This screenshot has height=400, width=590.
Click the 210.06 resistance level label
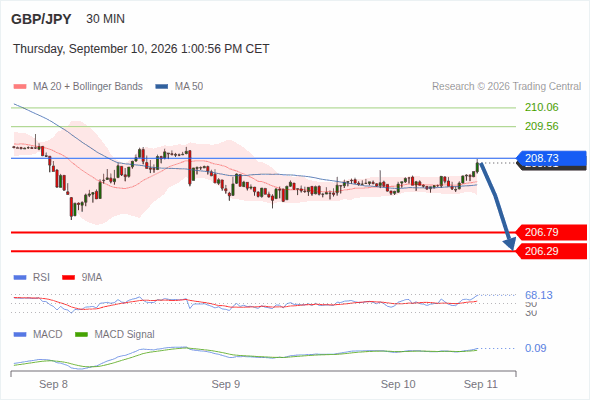coord(541,107)
